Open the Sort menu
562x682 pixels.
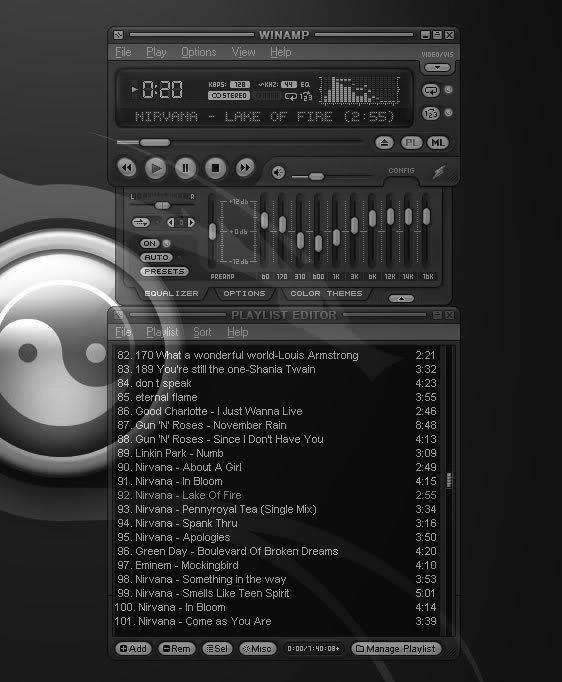pos(202,332)
